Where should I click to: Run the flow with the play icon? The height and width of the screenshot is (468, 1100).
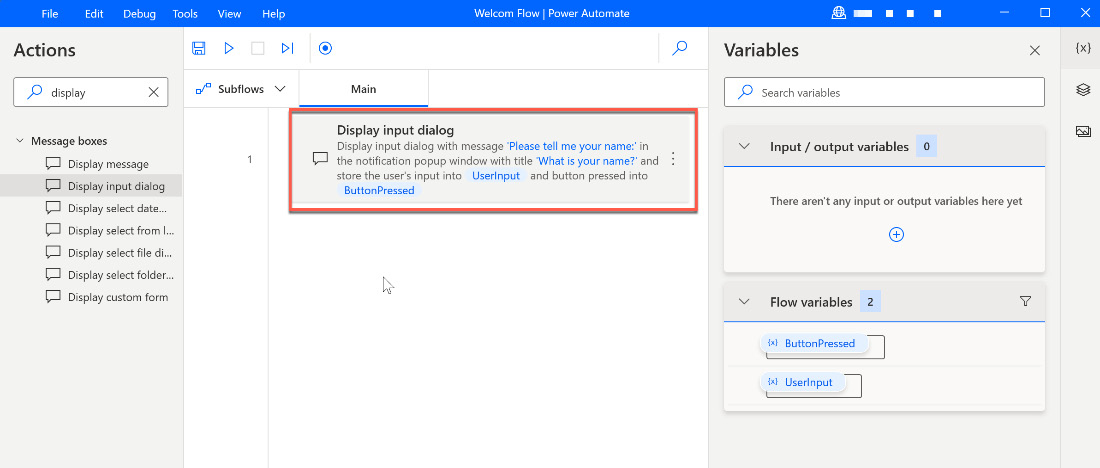click(229, 48)
